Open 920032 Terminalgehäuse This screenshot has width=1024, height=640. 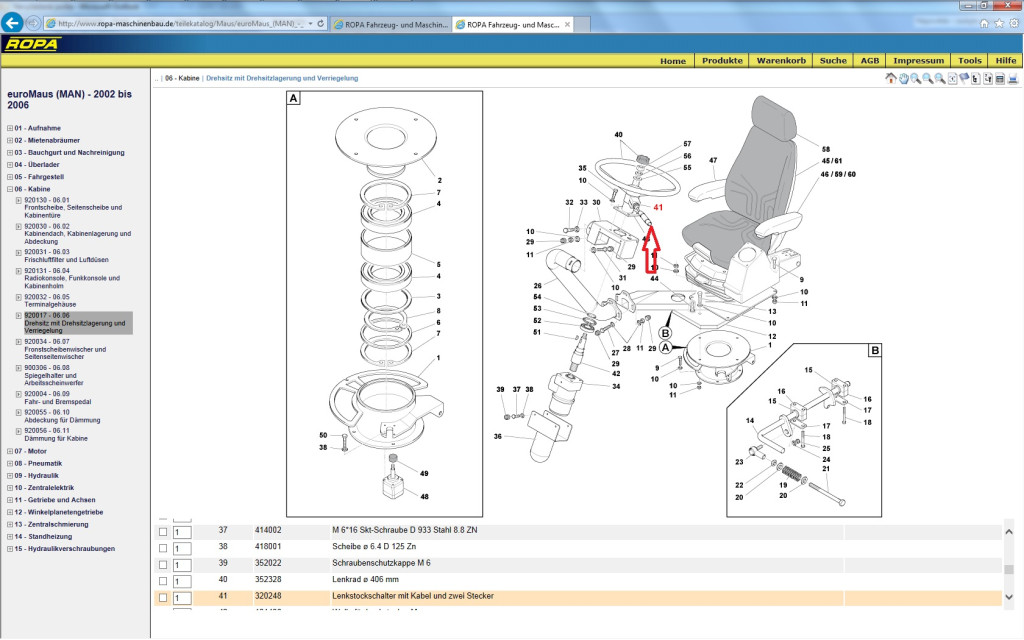(50, 300)
